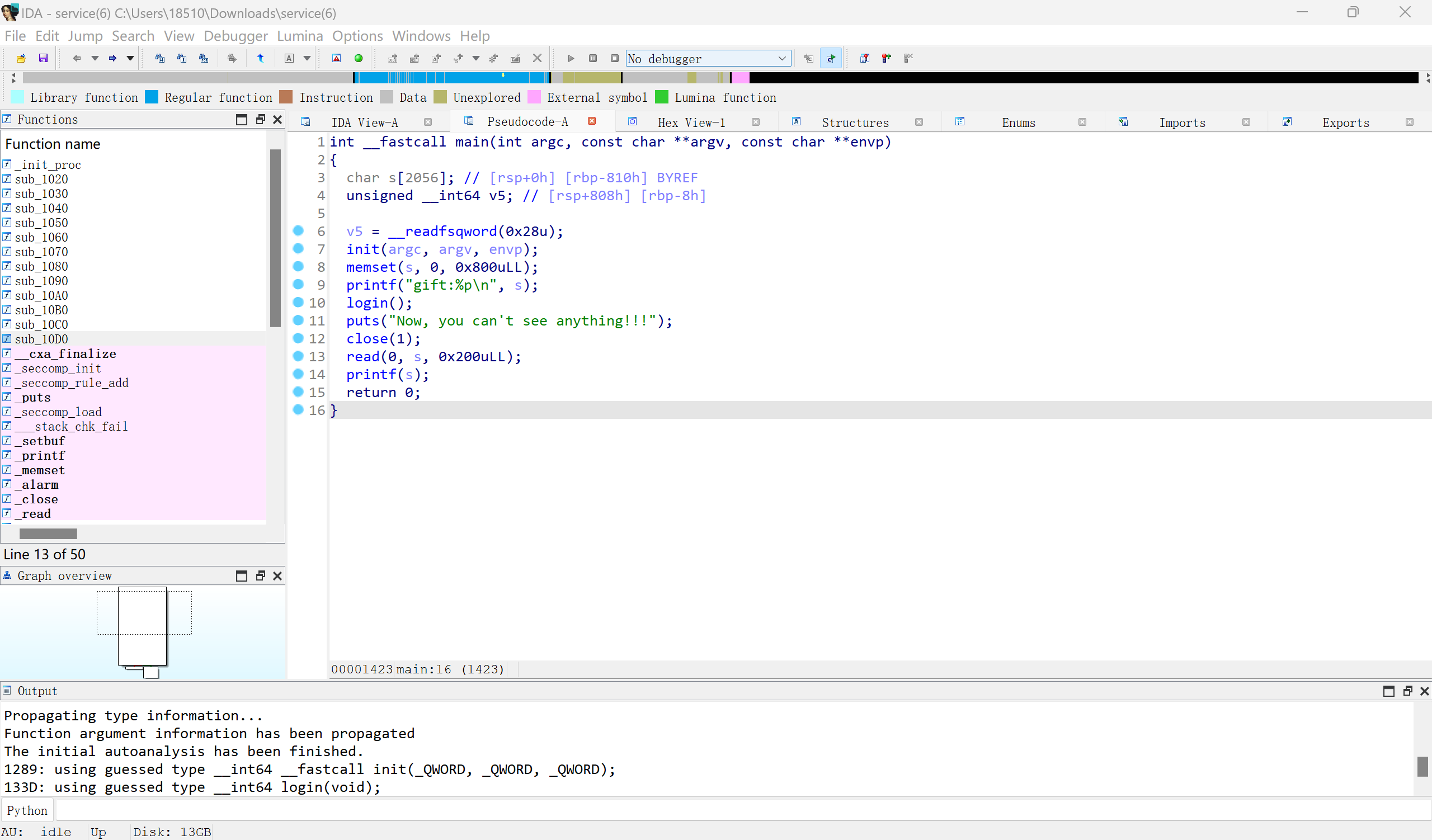Undock the Graph overview panel
Viewport: 1432px width, 840px height.
(x=260, y=576)
